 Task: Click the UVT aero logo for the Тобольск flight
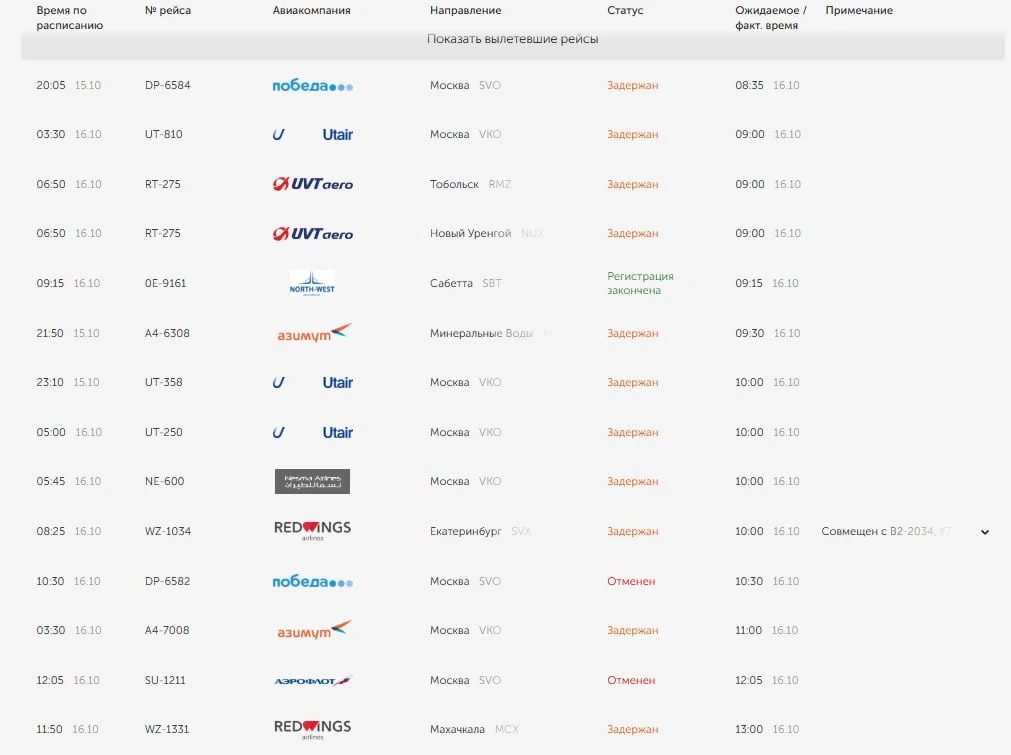(312, 184)
